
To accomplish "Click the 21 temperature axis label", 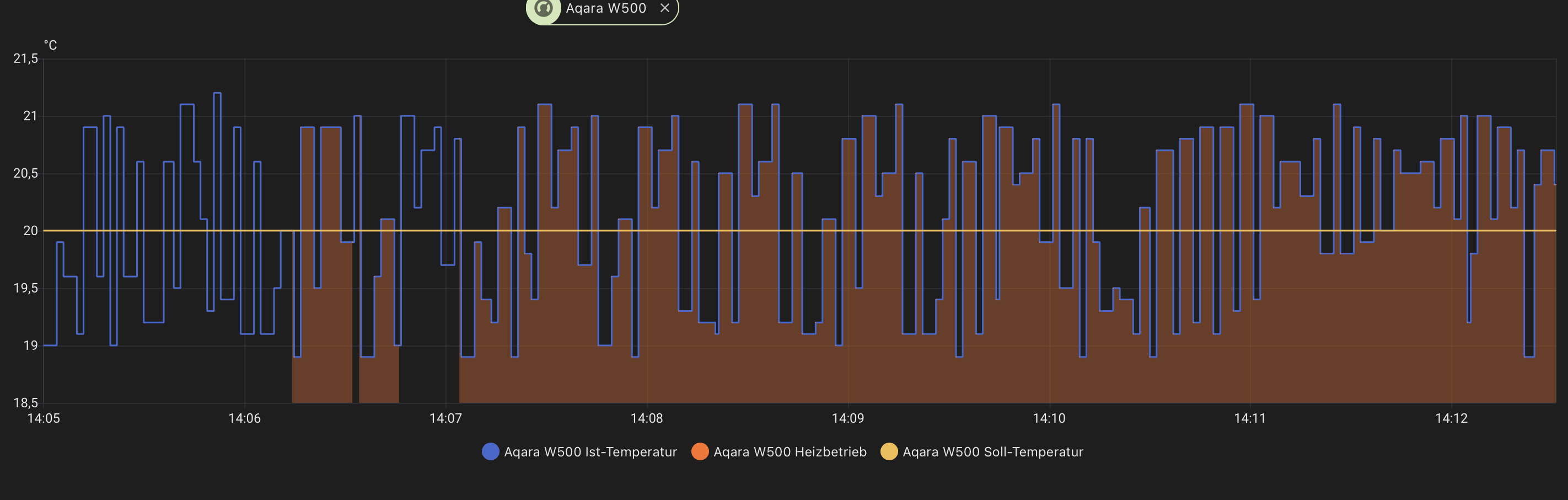I will pos(30,116).
